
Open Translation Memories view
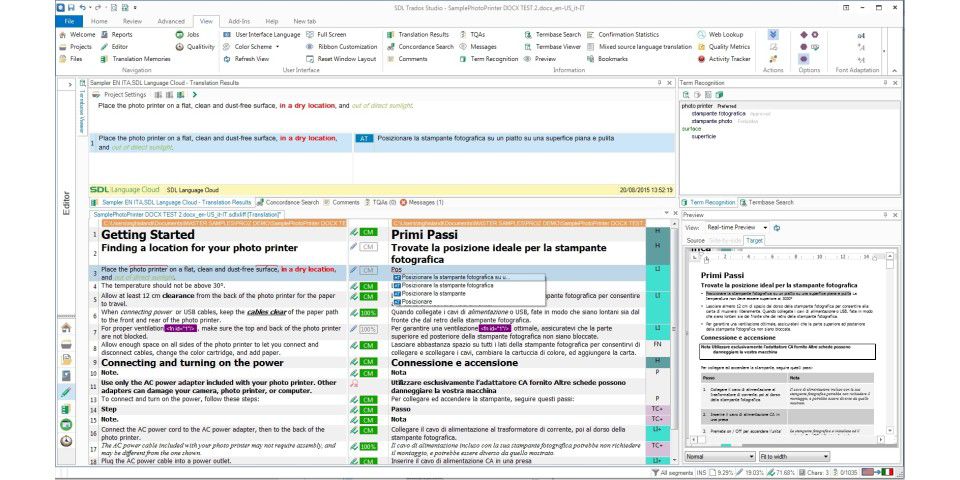point(135,59)
